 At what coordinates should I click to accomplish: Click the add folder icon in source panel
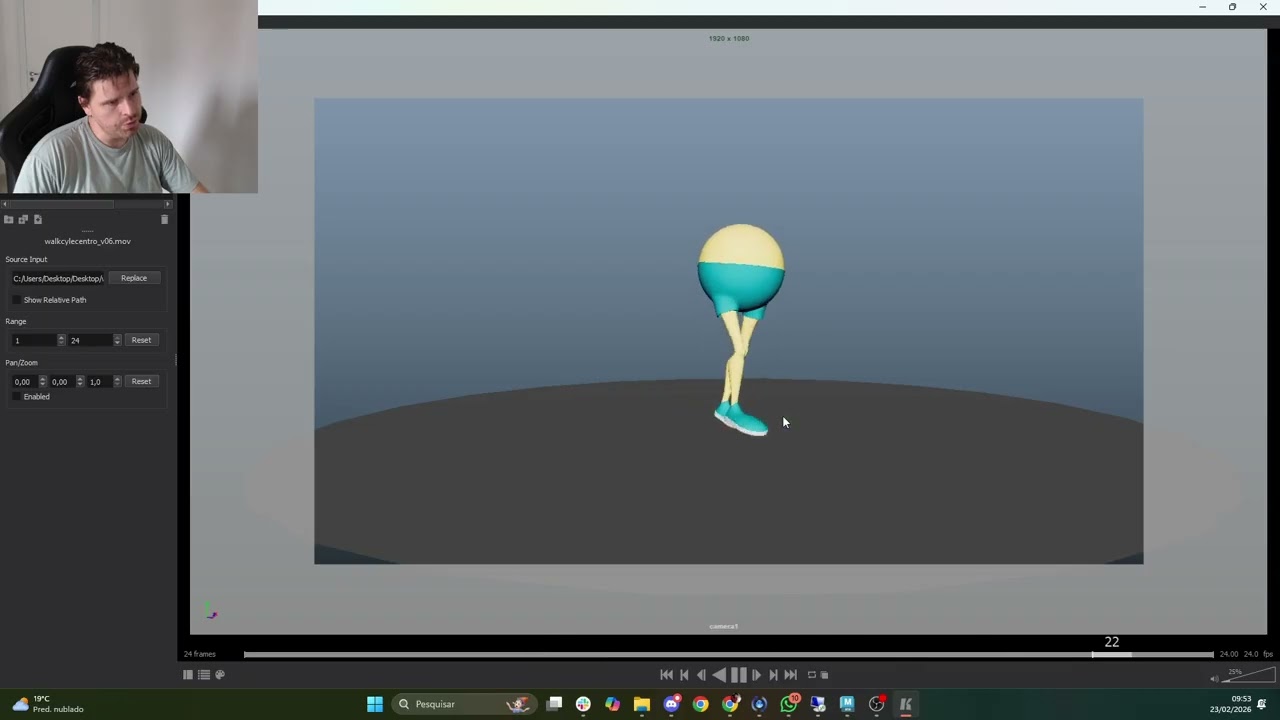(x=9, y=219)
